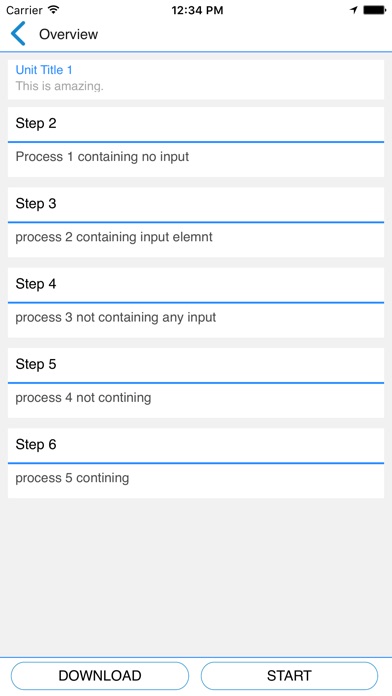Tap 'process 2 containing input elemnt' row
The height and width of the screenshot is (696, 392).
coord(196,240)
